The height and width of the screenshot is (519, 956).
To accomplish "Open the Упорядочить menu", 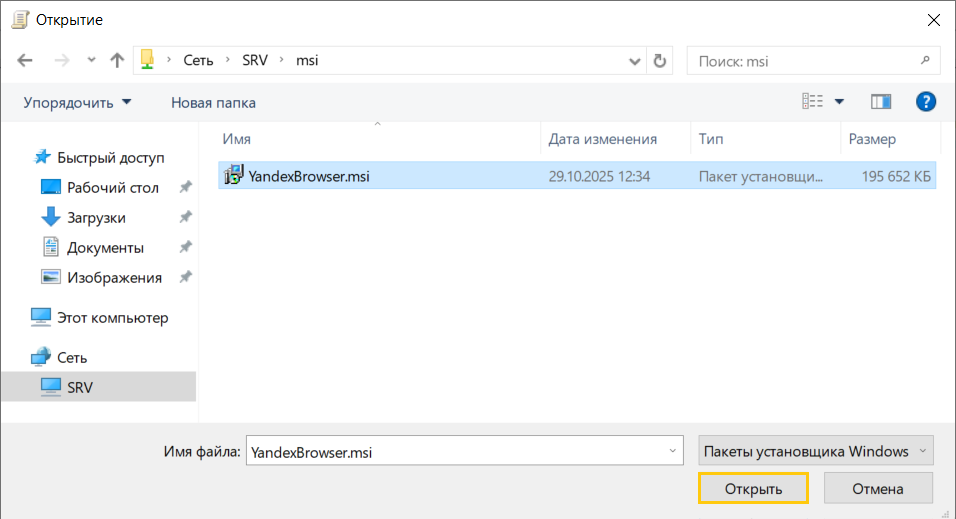I will tap(77, 102).
